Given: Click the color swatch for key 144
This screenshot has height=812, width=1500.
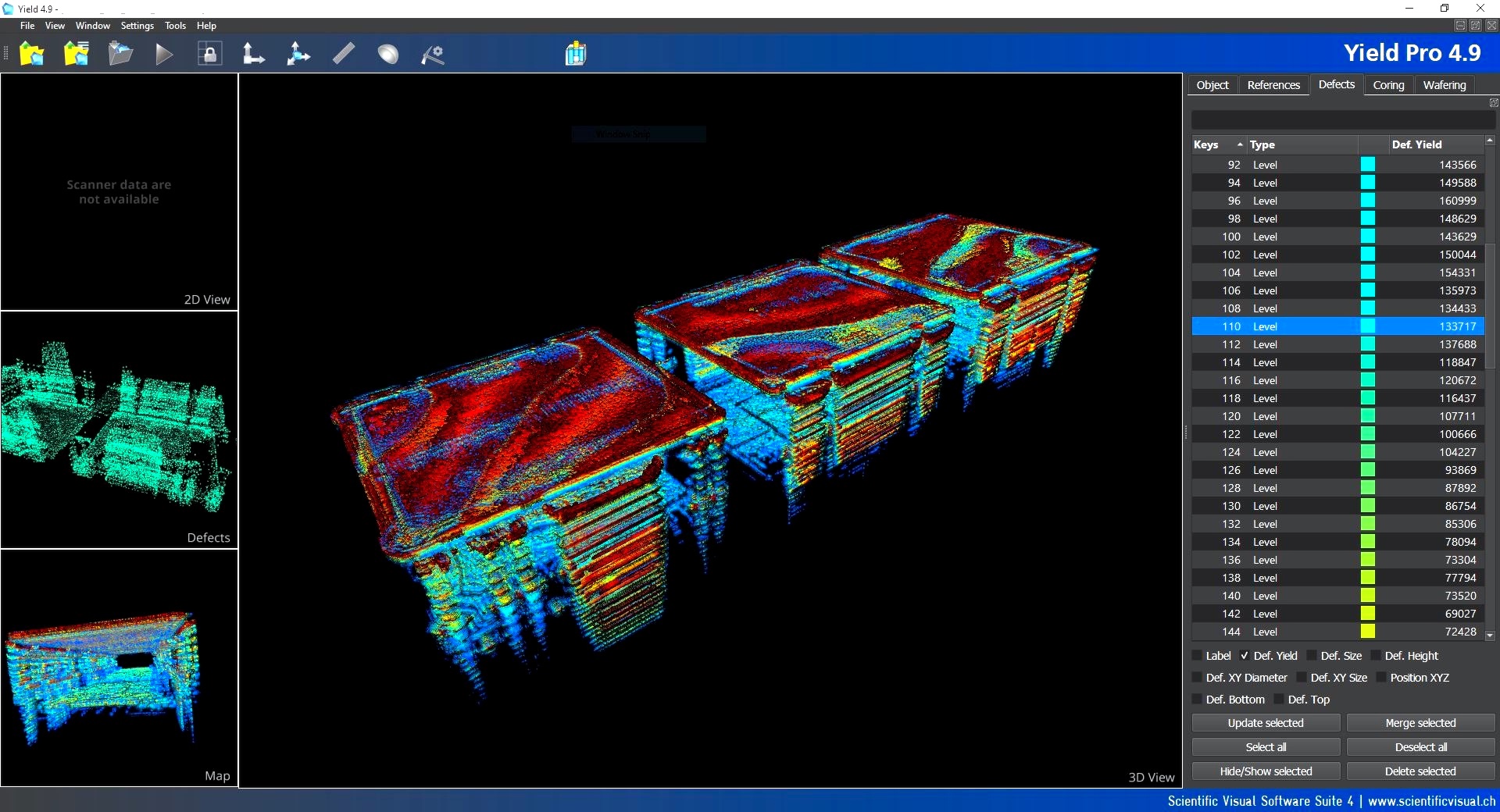Looking at the screenshot, I should point(1368,632).
